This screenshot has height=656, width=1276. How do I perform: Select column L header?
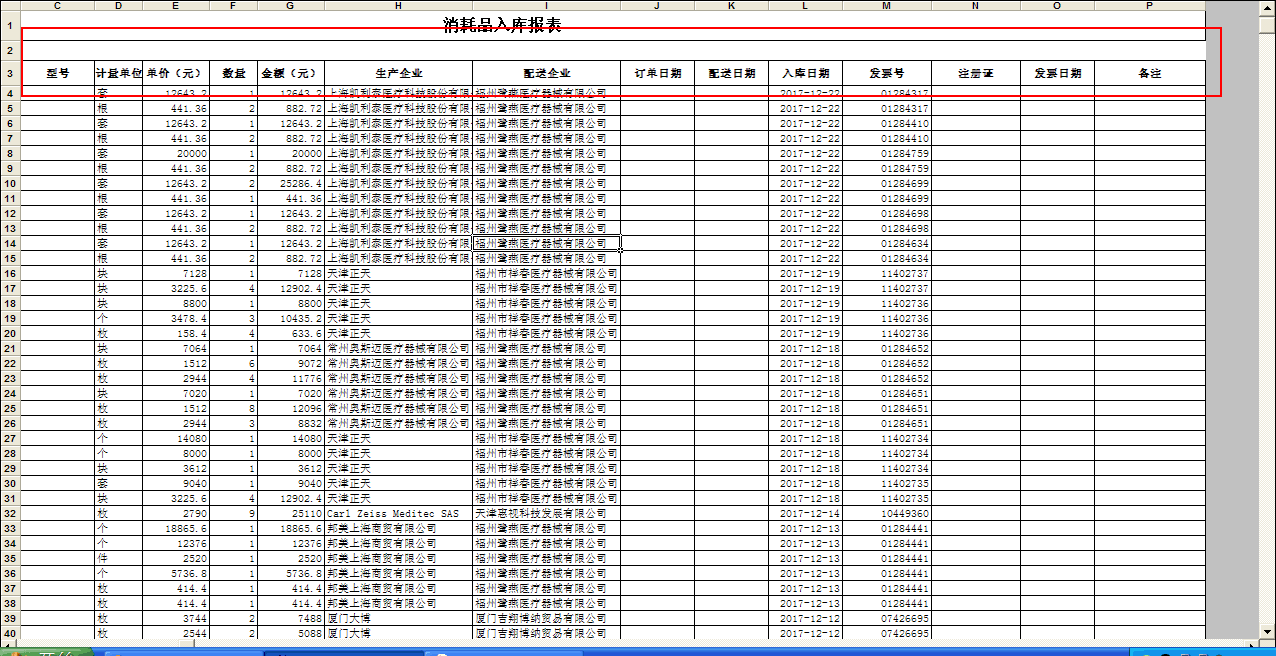(805, 6)
